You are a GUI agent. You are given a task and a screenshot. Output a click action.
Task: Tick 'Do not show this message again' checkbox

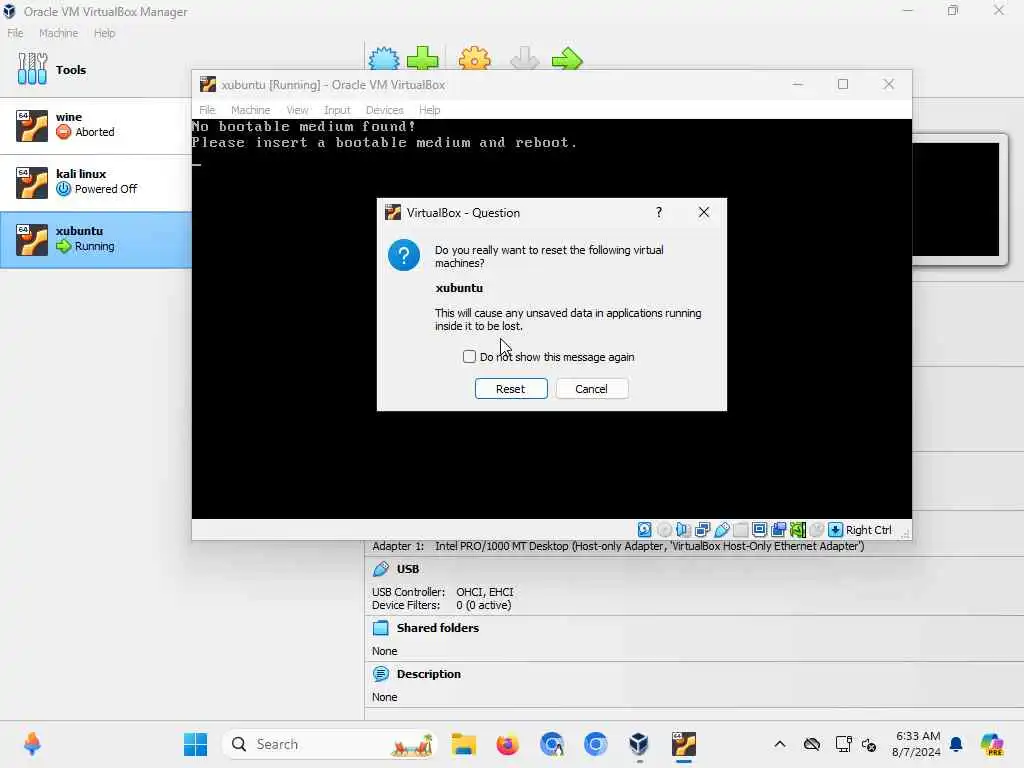point(469,357)
